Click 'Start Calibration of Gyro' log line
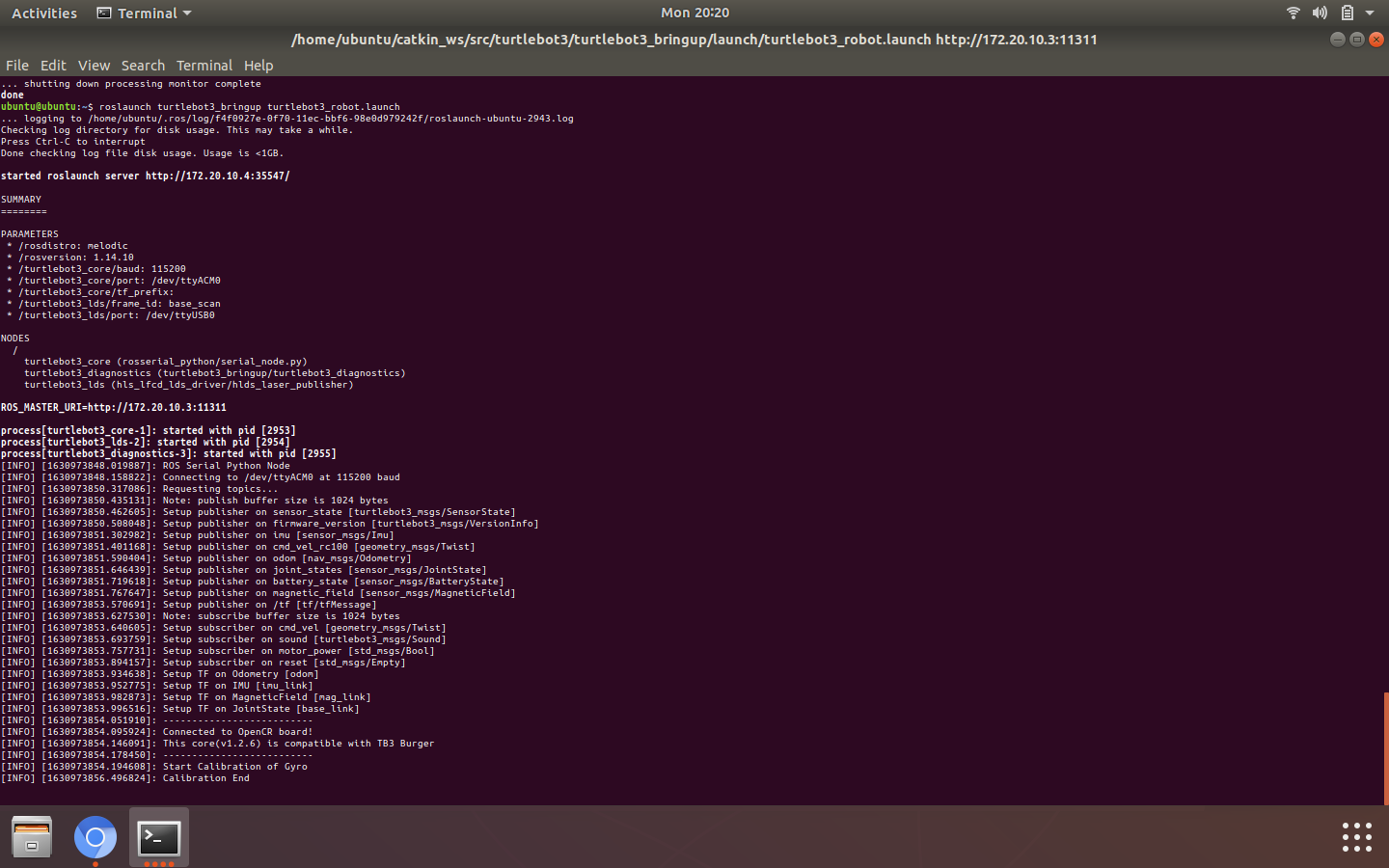1389x868 pixels. point(154,767)
